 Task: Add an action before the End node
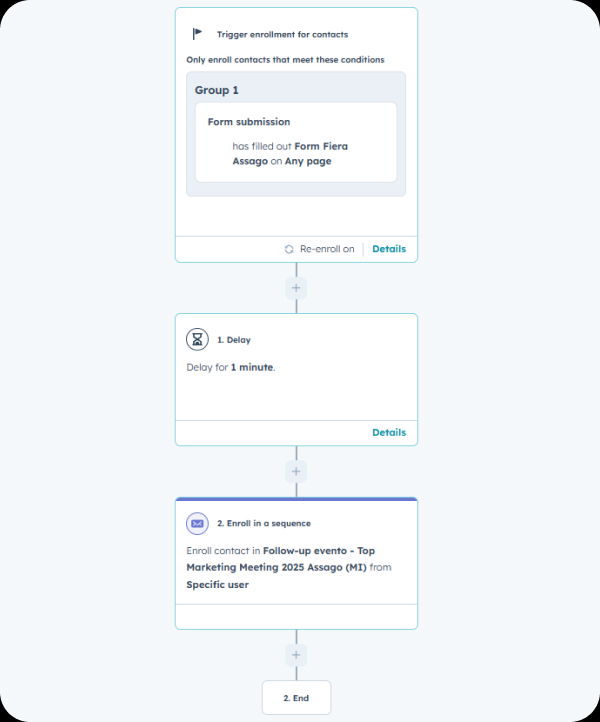295,655
